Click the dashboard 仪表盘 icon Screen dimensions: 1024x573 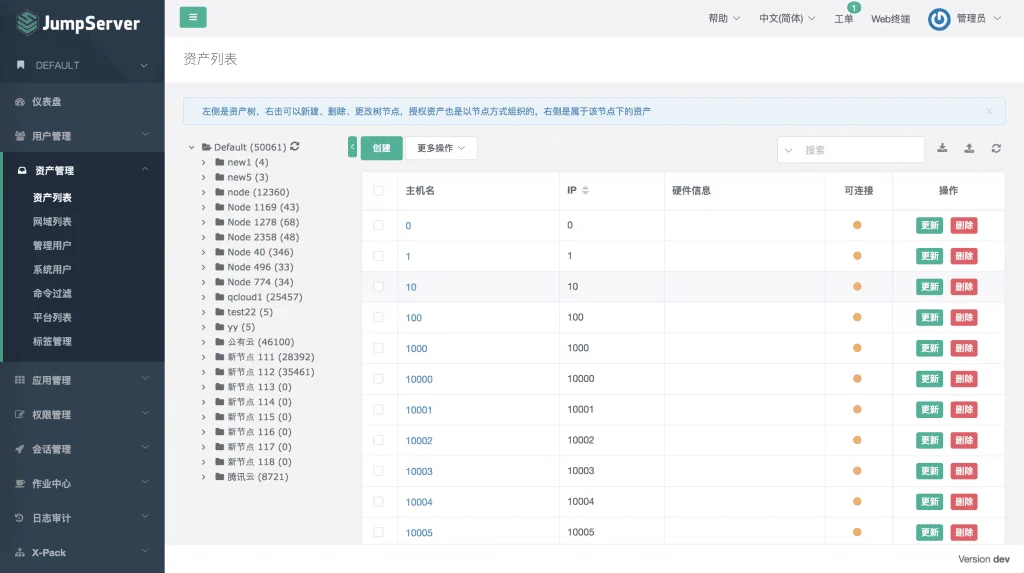tap(20, 102)
